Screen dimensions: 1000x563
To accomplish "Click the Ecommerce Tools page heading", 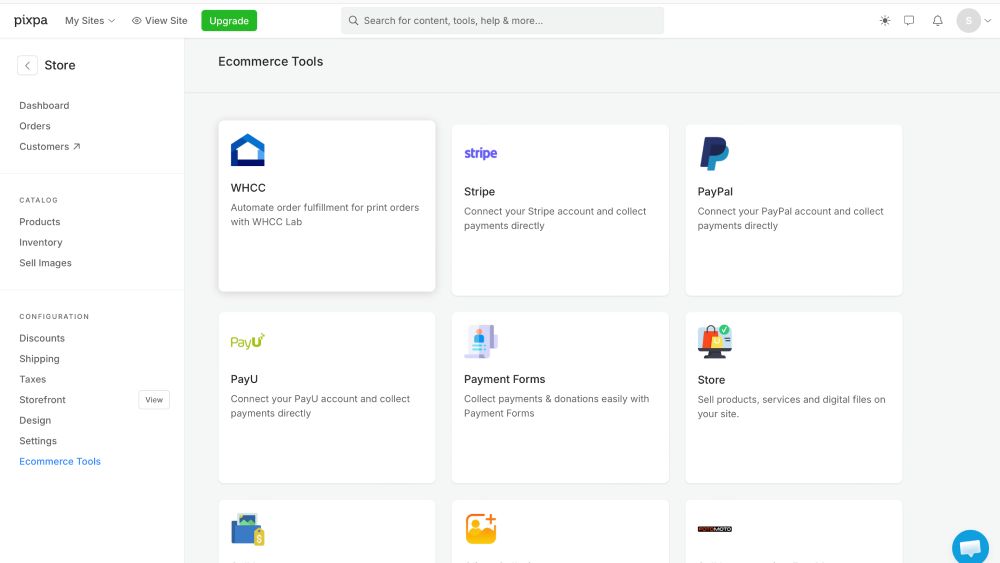I will coord(270,61).
